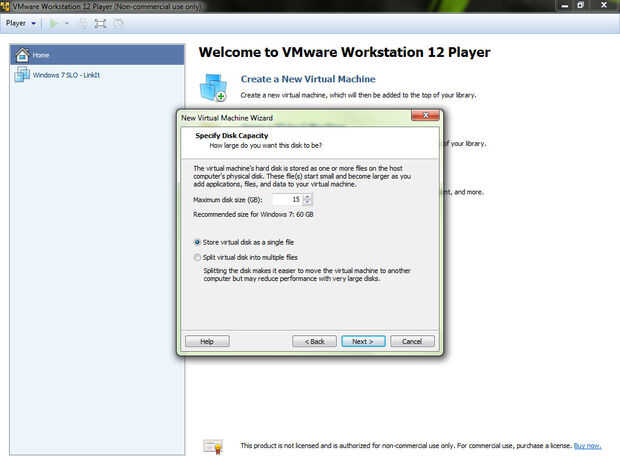The image size is (620, 465).
Task: Click the Windows 7 SLO VM icon
Action: click(22, 74)
